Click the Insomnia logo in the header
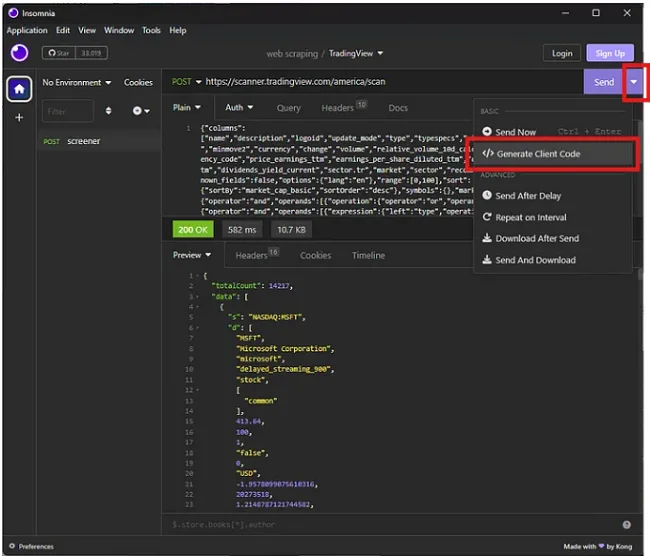Viewport: 650px width, 557px height. (19, 53)
